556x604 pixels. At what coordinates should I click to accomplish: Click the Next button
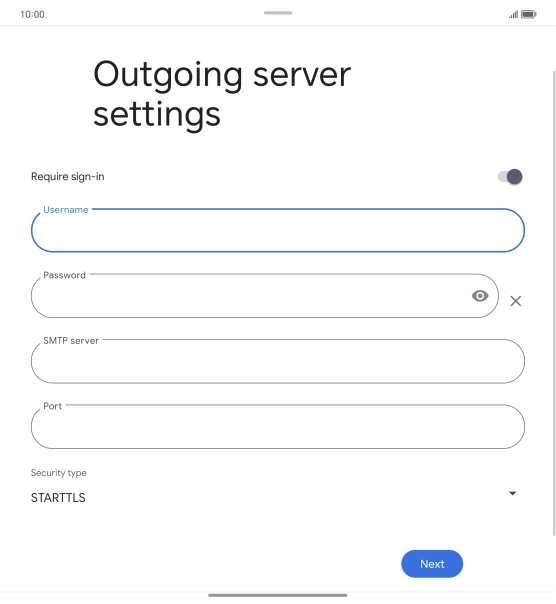coord(432,564)
